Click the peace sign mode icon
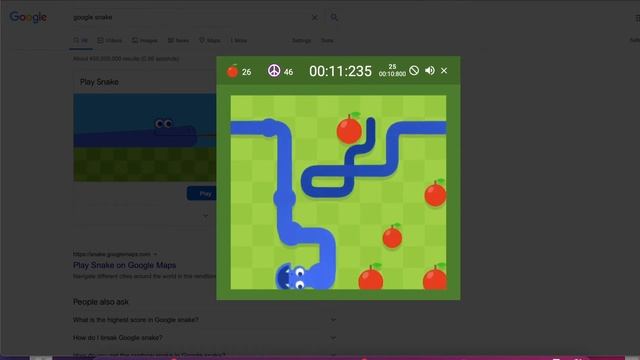Image resolution: width=640 pixels, height=360 pixels. (274, 71)
